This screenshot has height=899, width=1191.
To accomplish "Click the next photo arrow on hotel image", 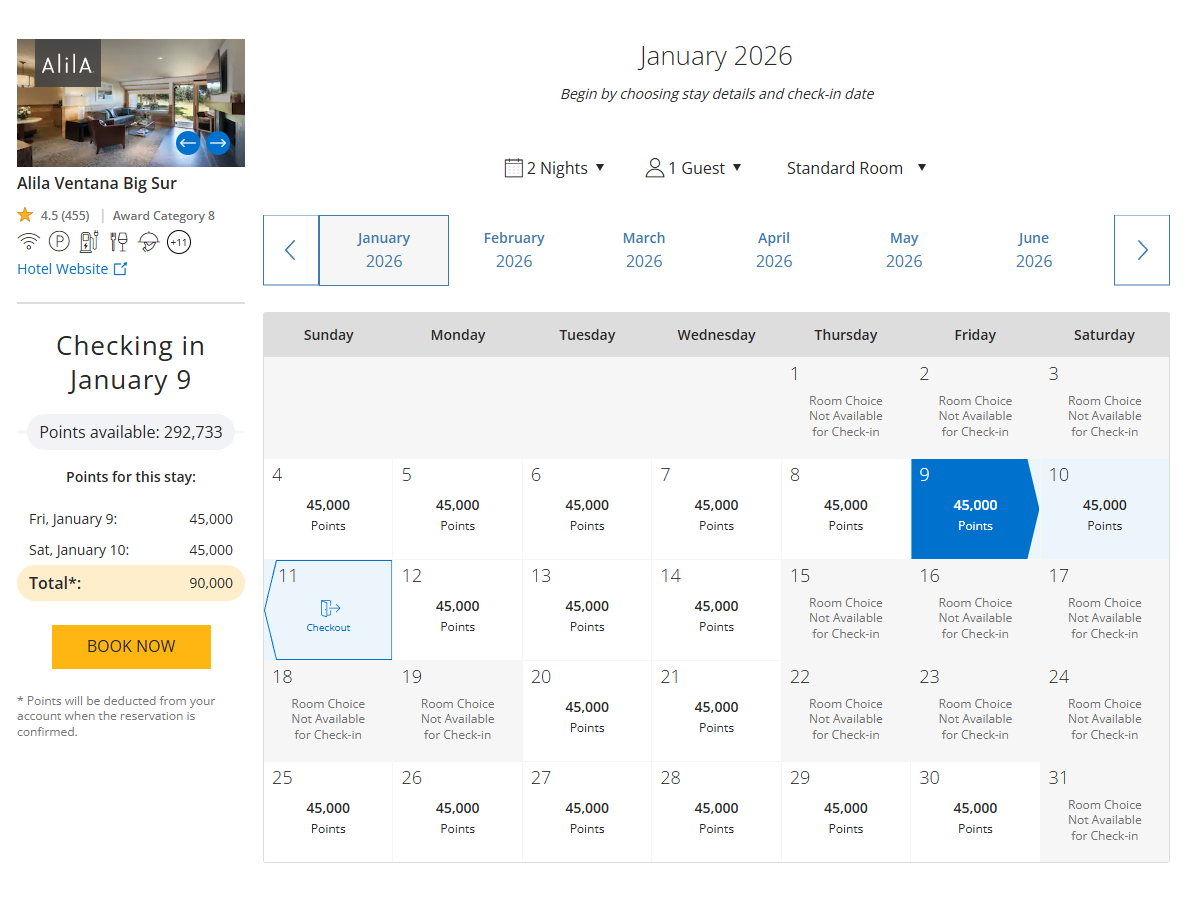I will point(218,143).
